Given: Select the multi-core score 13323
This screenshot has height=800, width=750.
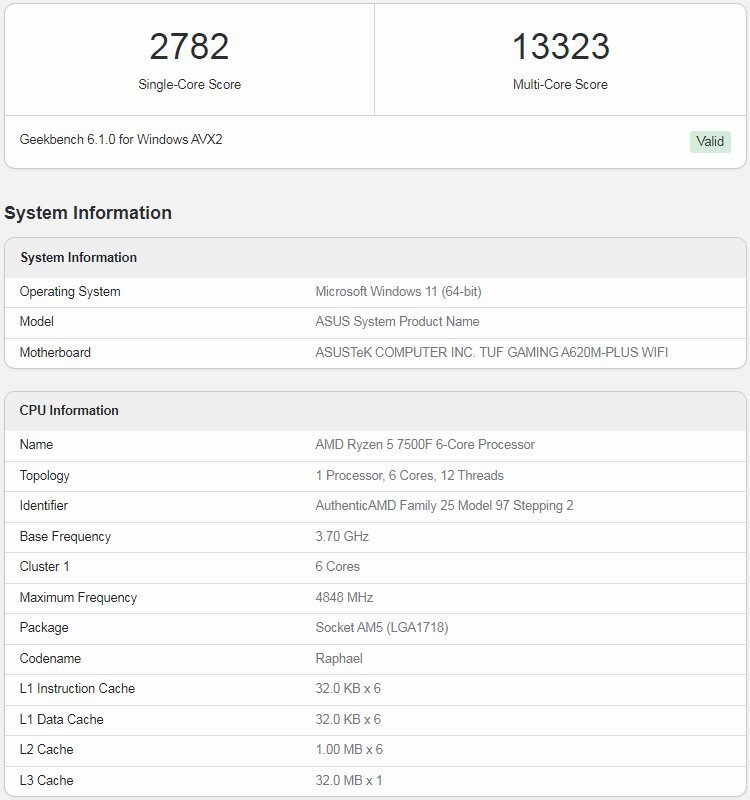Looking at the screenshot, I should pyautogui.click(x=561, y=46).
